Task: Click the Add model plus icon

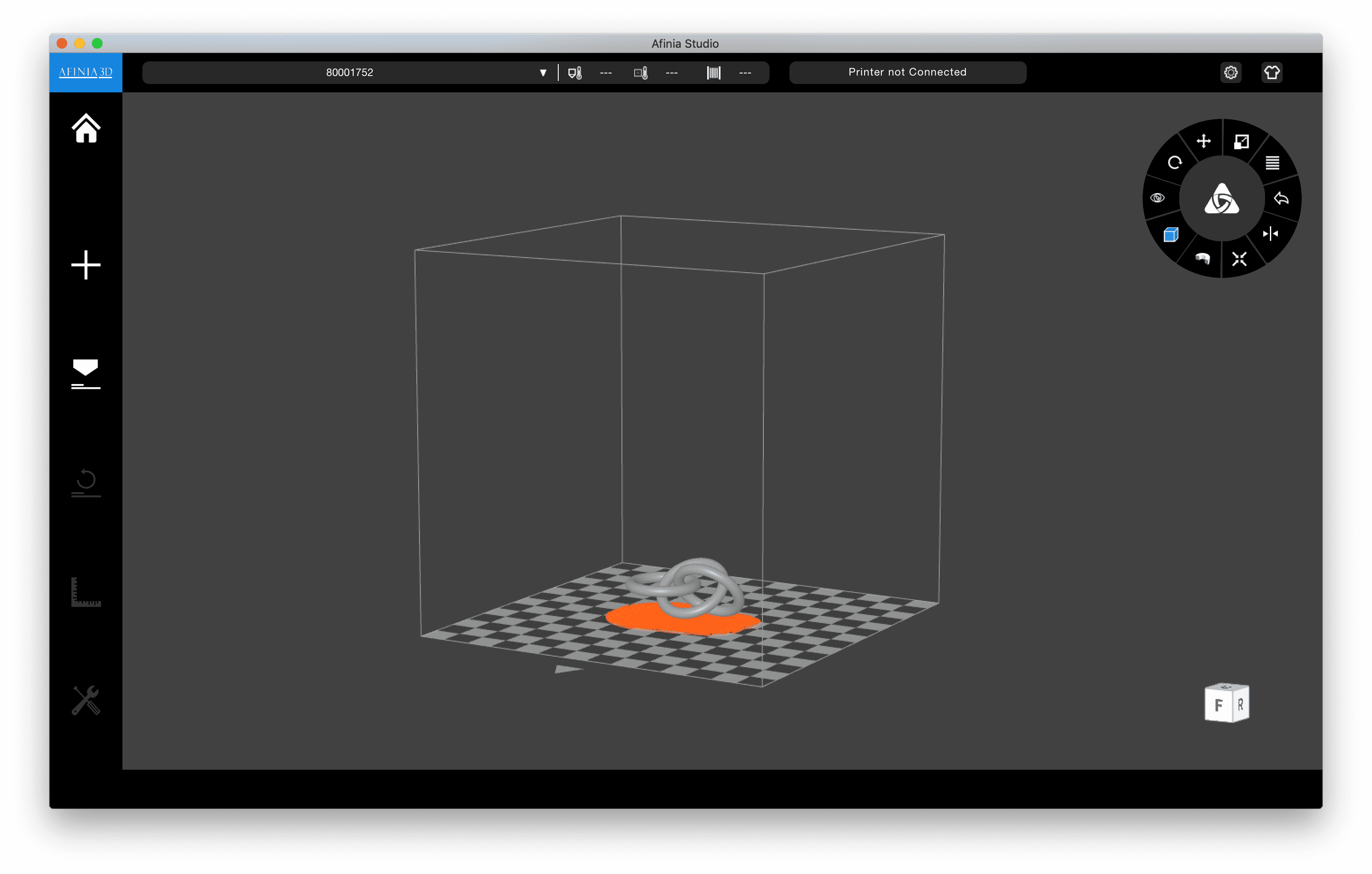Action: click(x=86, y=265)
